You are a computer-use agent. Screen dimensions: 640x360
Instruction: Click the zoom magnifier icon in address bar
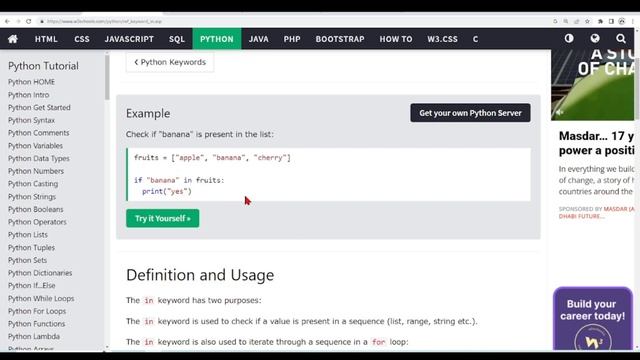[x=566, y=21]
